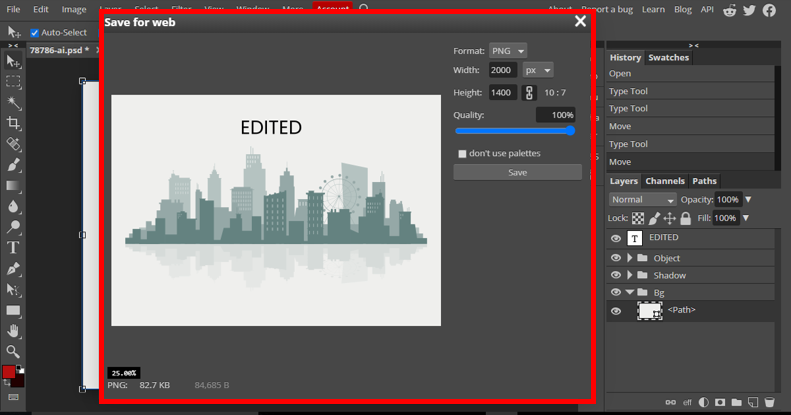This screenshot has width=791, height=415.
Task: Select the Dodge tool
Action: (13, 227)
